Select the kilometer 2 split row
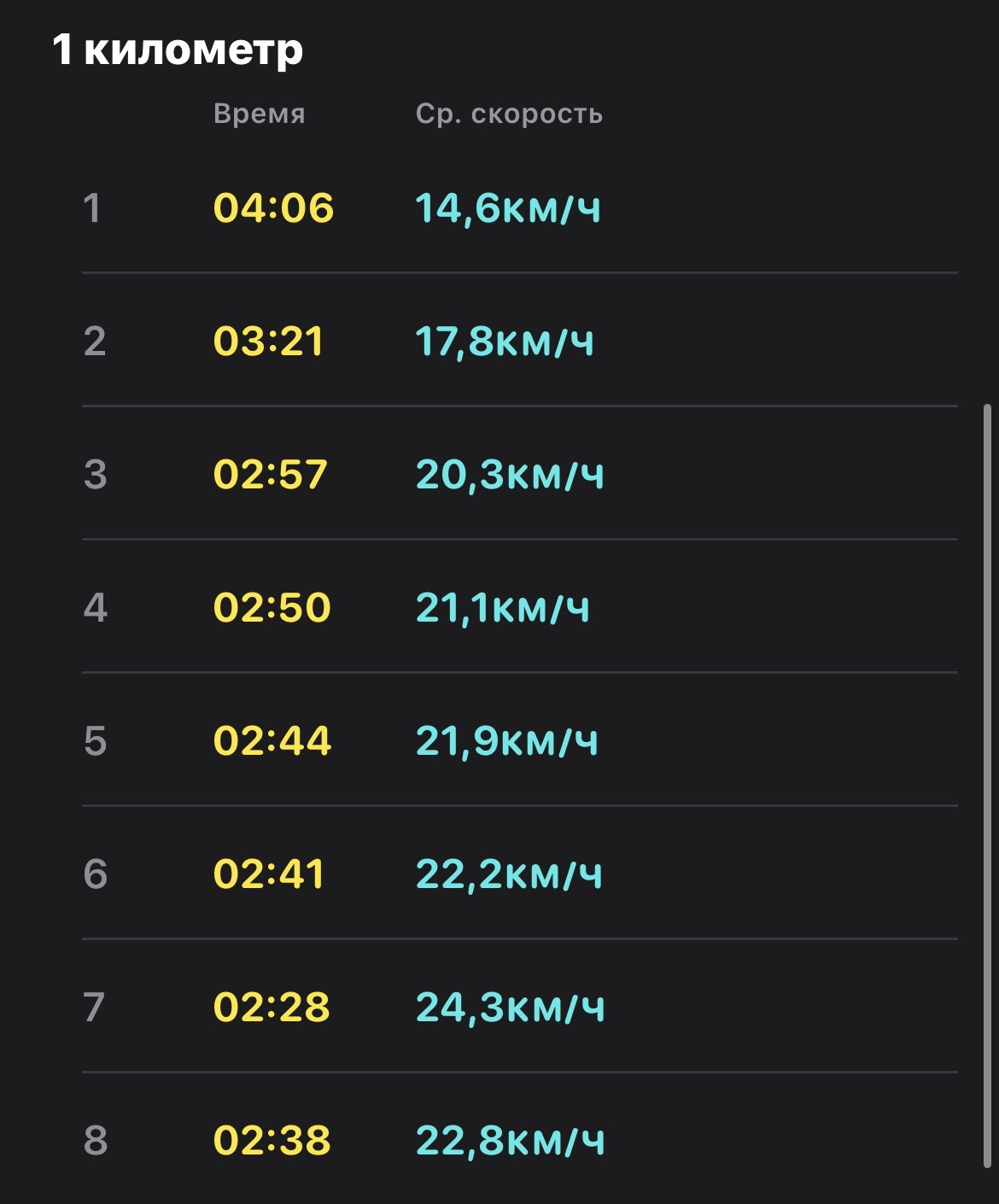This screenshot has height=1204, width=999. click(x=519, y=341)
